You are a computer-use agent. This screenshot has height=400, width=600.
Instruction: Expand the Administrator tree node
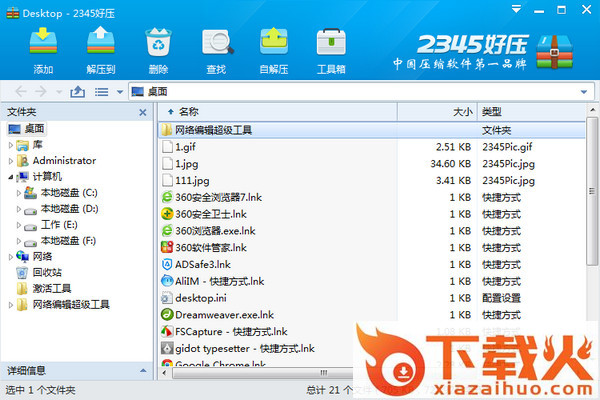[x=11, y=161]
